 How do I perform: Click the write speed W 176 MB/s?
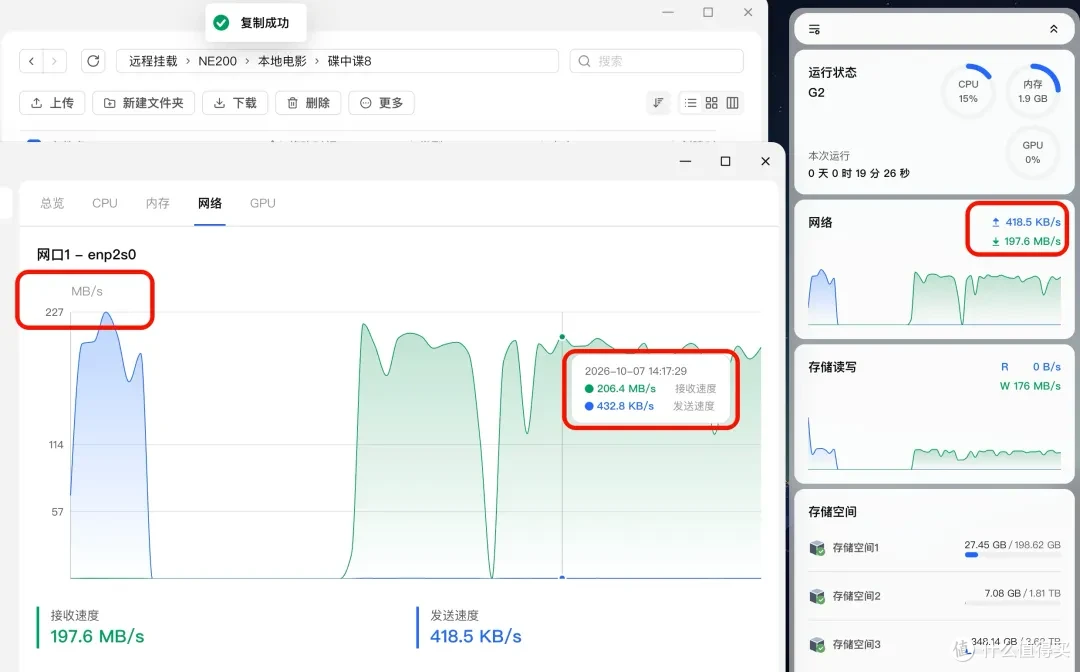tap(1030, 386)
